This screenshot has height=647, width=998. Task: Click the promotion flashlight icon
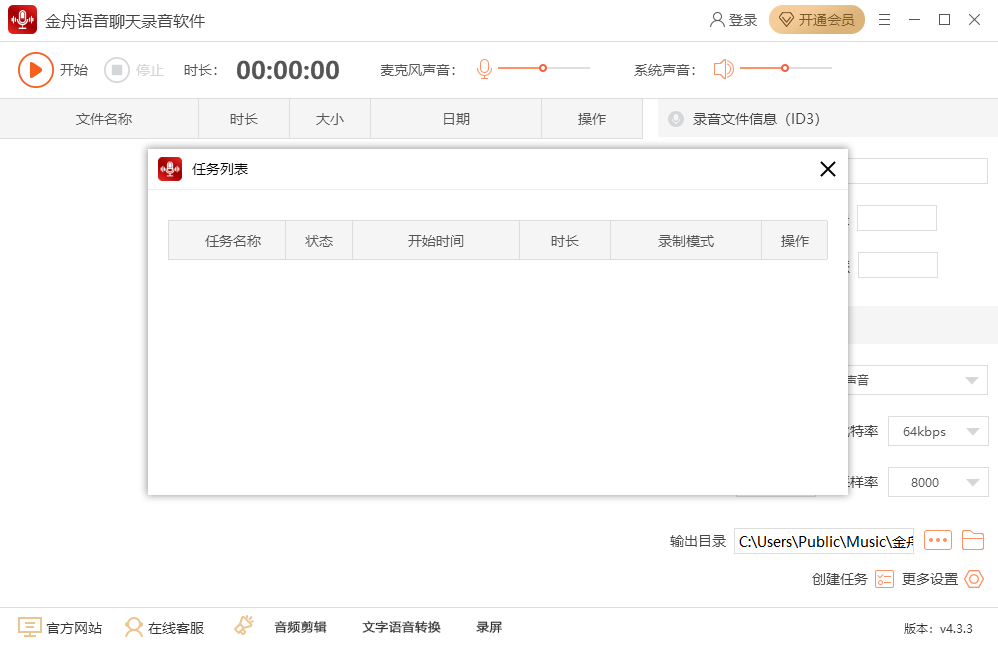pyautogui.click(x=244, y=625)
